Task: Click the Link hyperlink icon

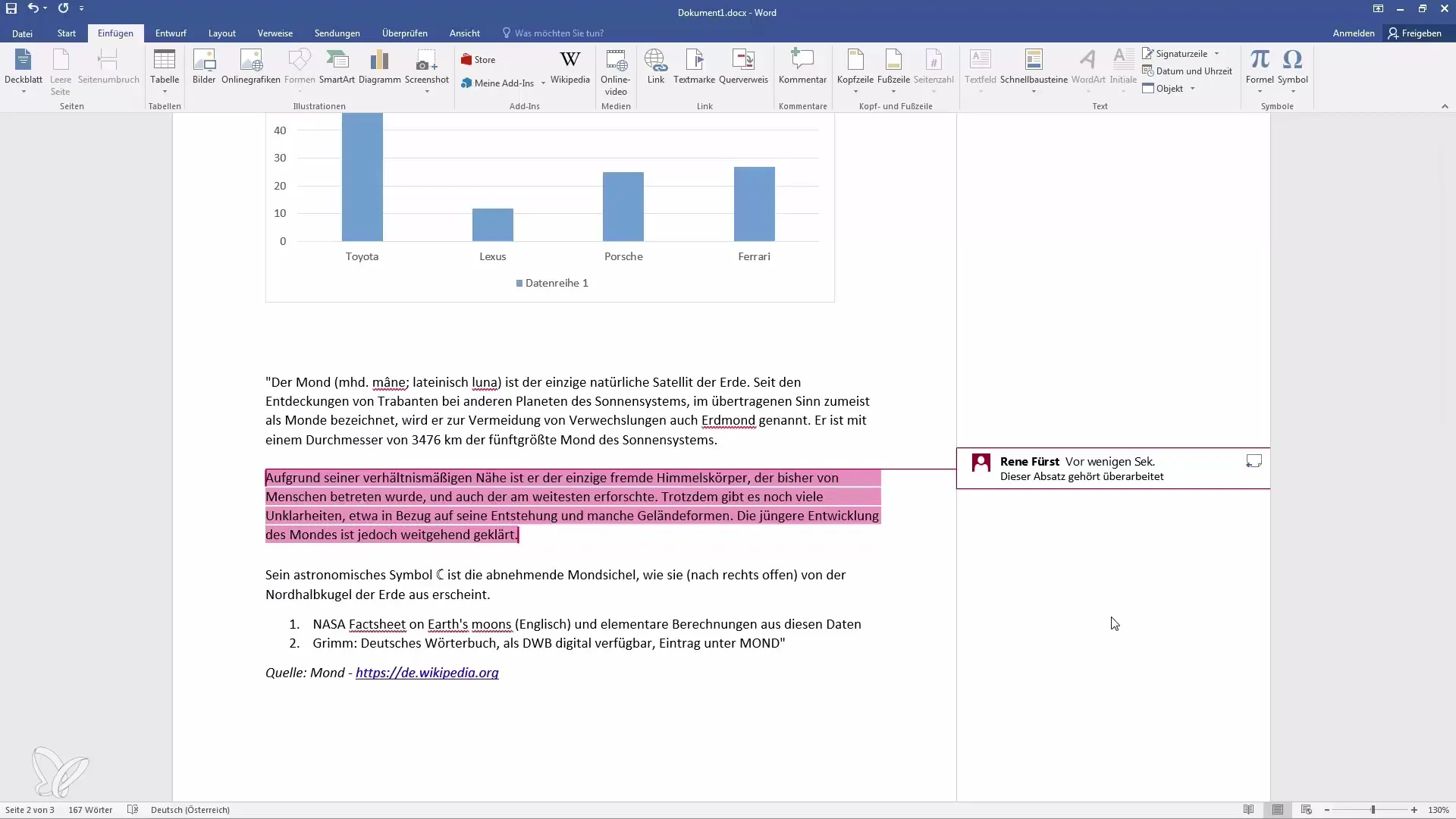Action: click(656, 67)
